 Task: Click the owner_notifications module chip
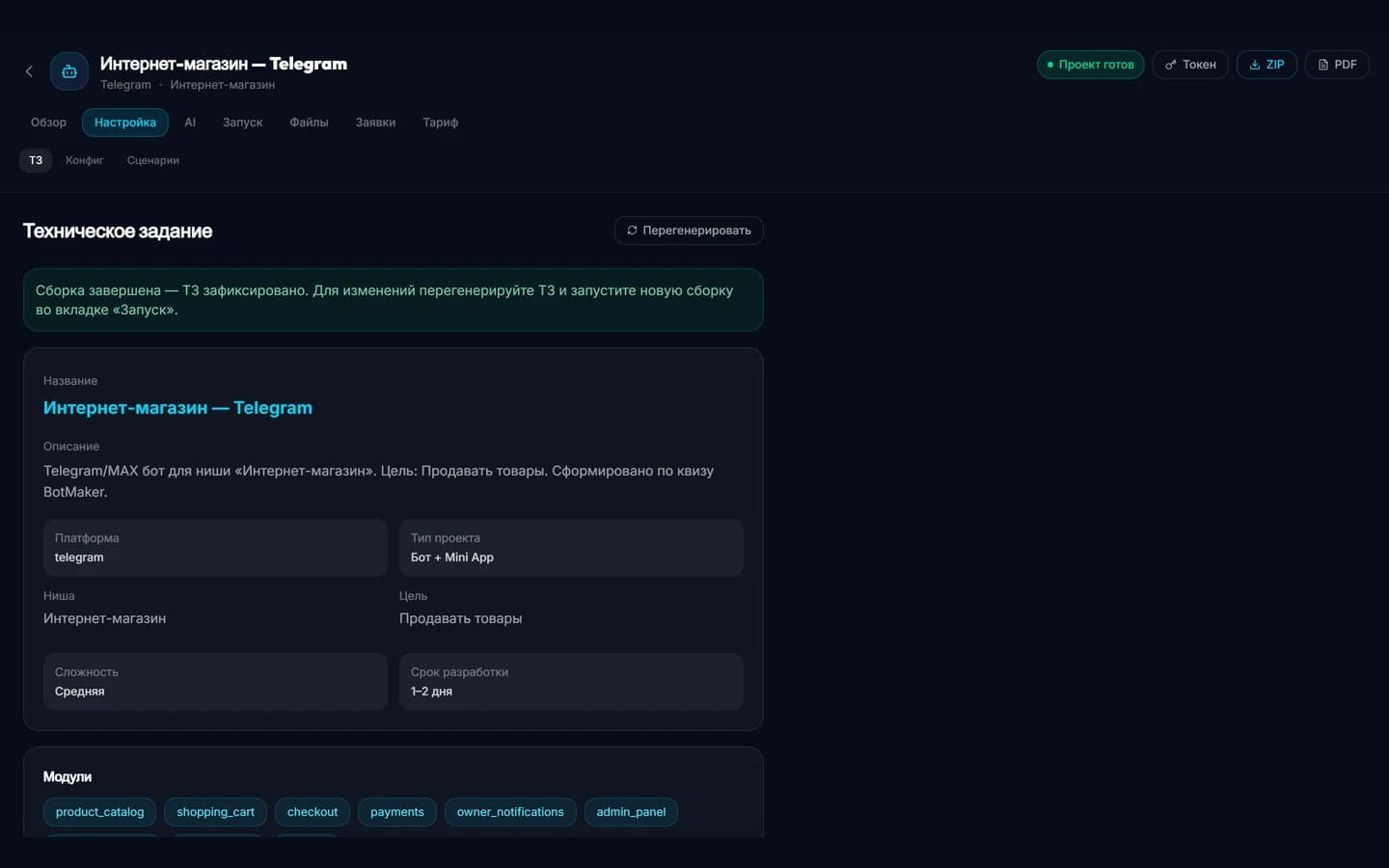tap(510, 812)
